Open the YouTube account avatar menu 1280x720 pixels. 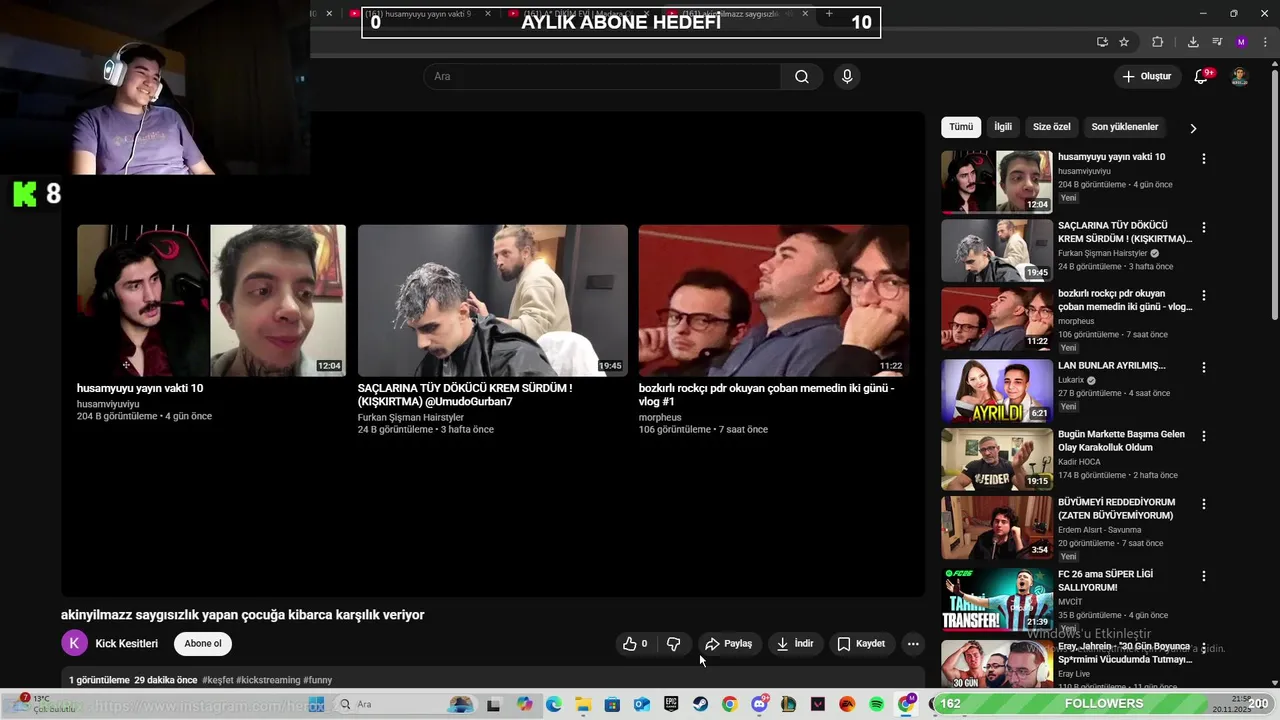(1239, 77)
